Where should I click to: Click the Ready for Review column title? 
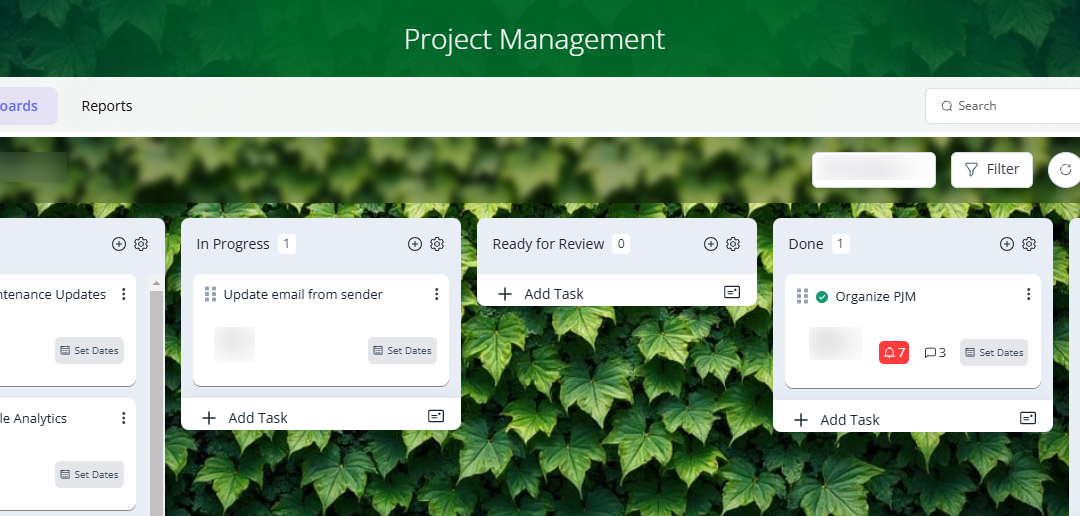pos(548,244)
